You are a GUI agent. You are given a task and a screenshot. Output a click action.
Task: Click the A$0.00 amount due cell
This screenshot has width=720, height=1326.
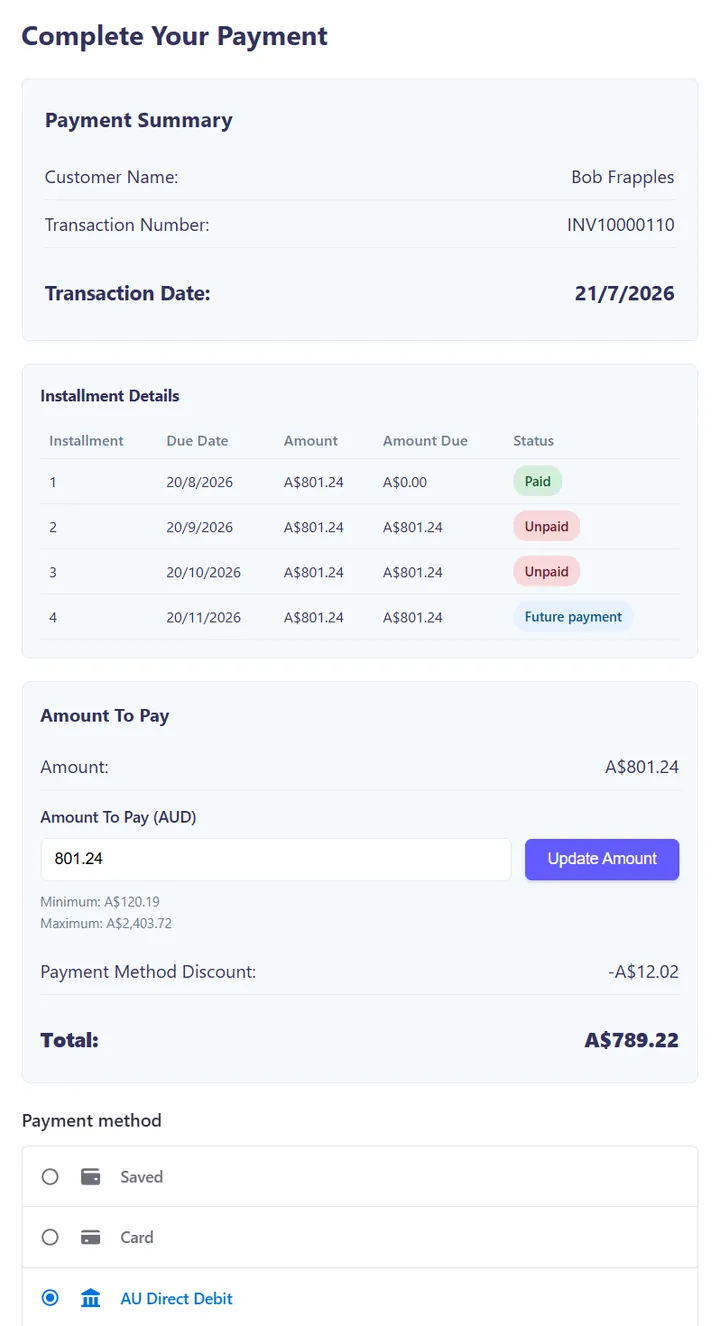pyautogui.click(x=405, y=482)
